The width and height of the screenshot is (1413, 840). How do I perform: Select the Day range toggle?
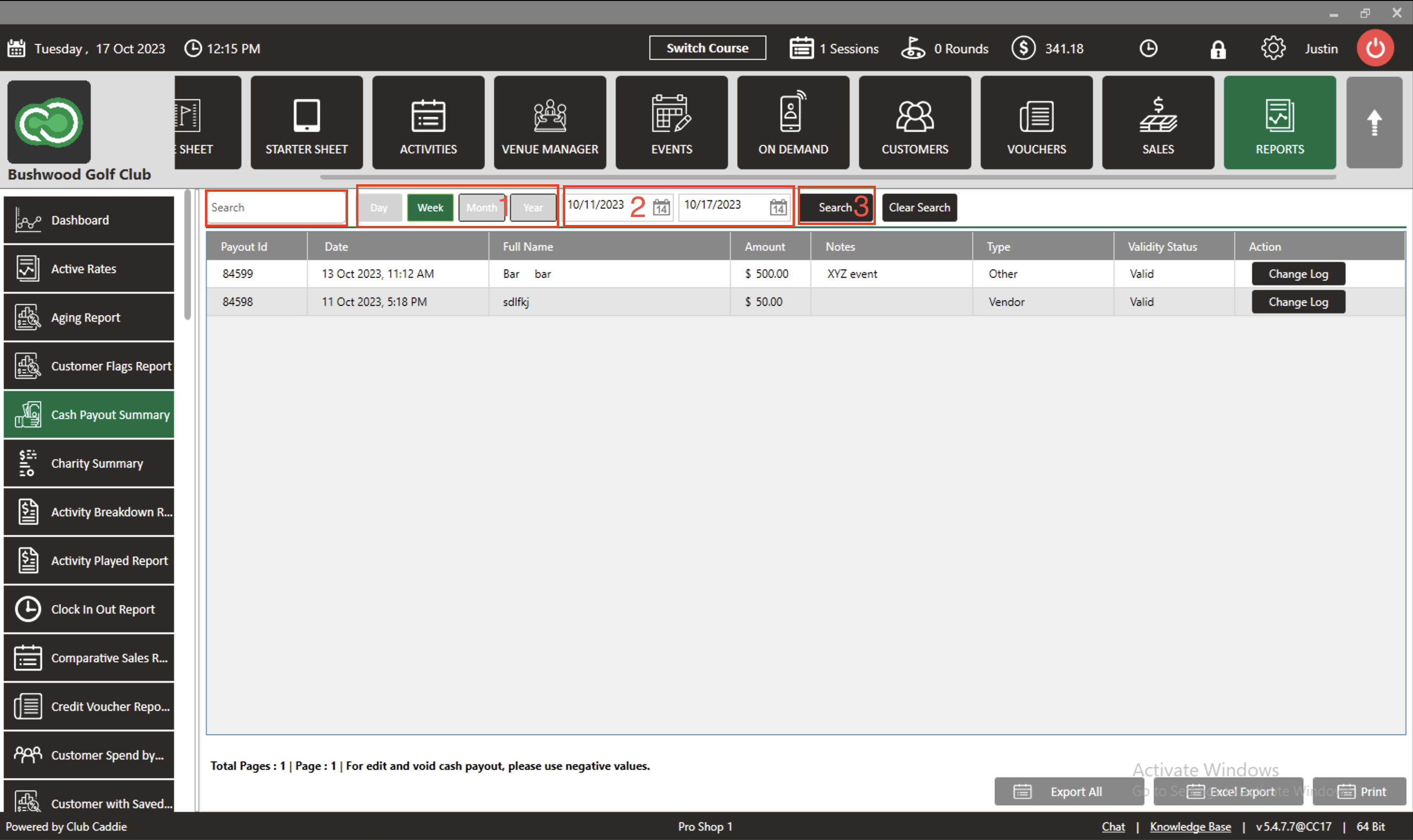(x=379, y=208)
